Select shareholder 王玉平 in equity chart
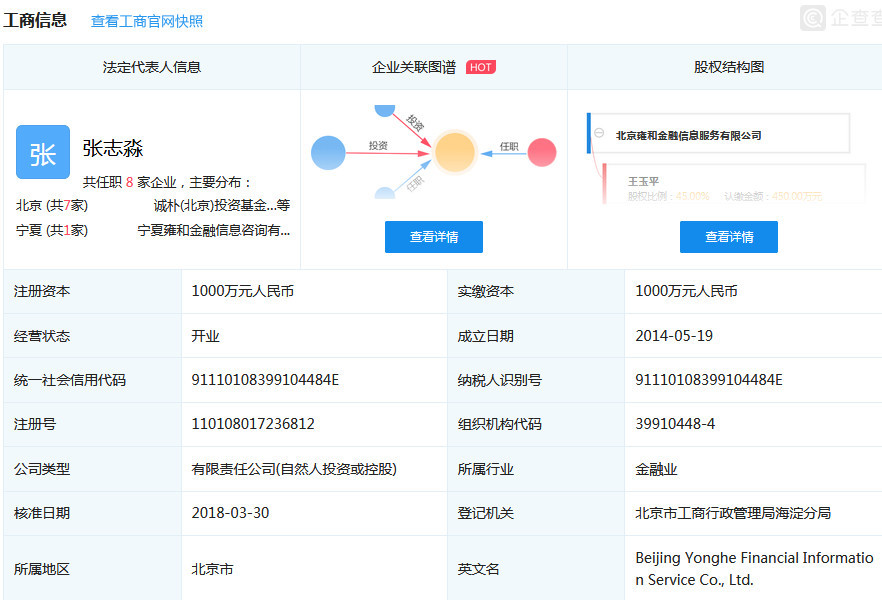This screenshot has width=882, height=600. [643, 182]
